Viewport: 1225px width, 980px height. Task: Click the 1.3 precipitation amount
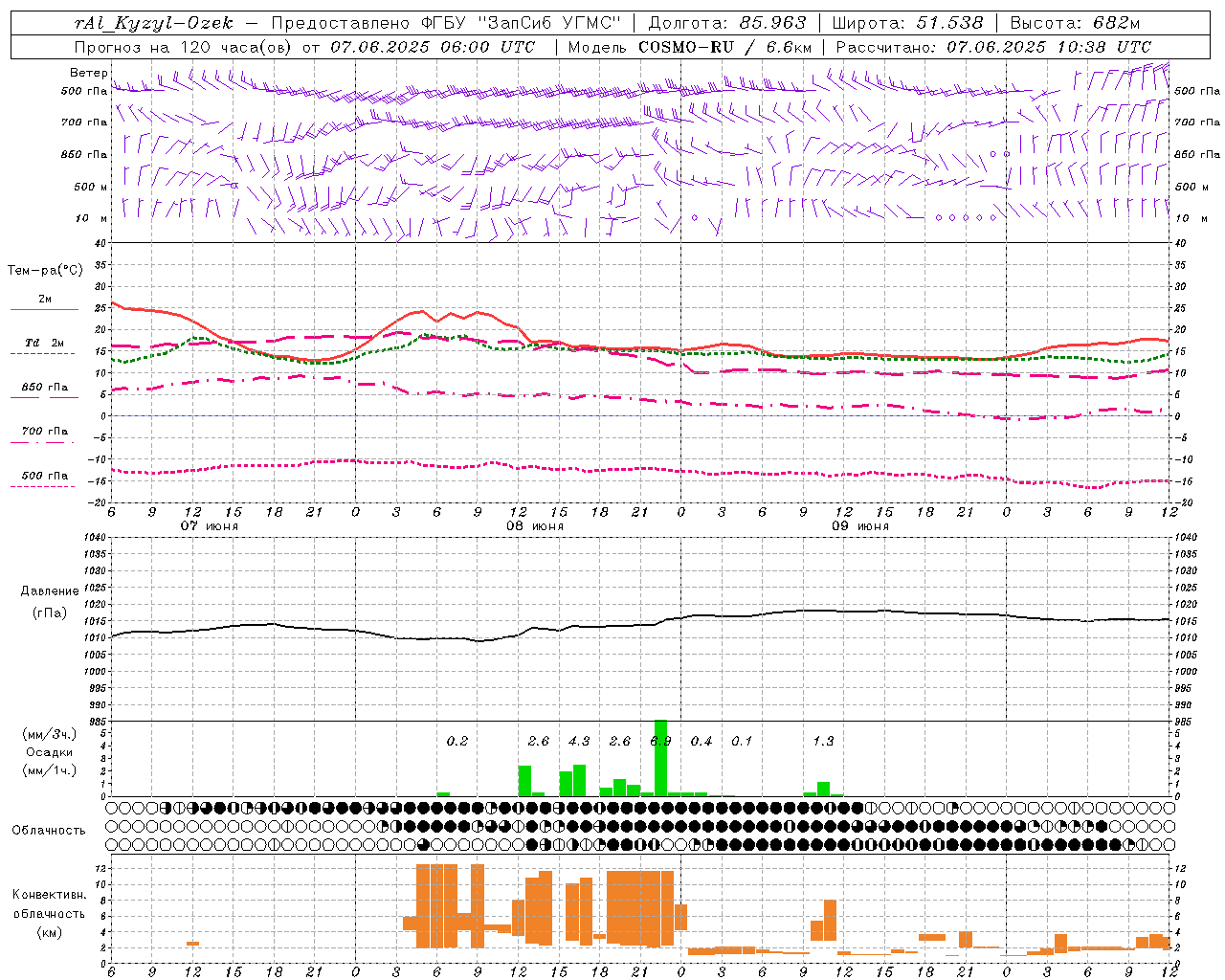823,741
